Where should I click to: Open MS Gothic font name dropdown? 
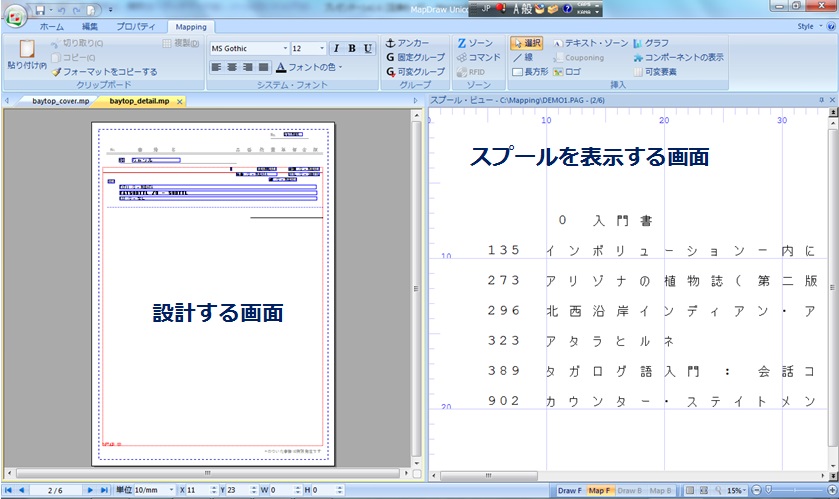[285, 48]
